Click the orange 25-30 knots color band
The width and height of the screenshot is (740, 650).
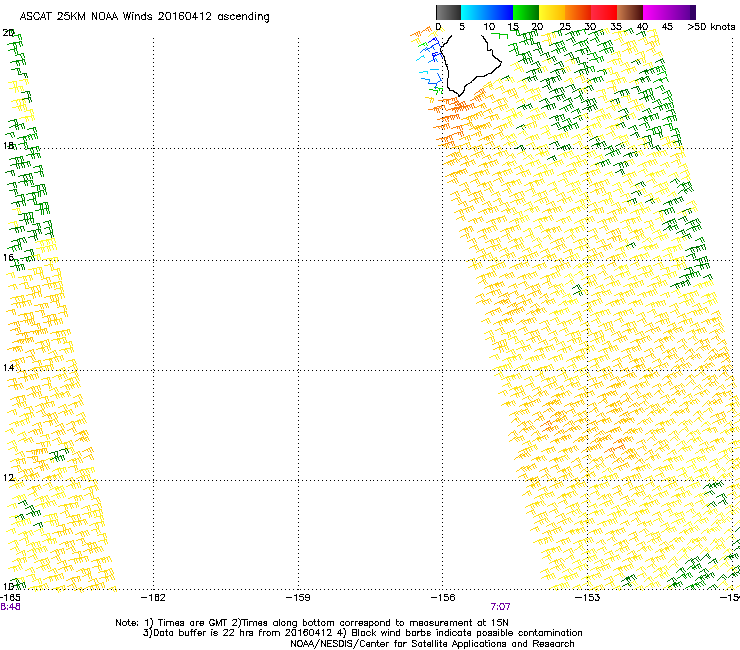(x=578, y=12)
